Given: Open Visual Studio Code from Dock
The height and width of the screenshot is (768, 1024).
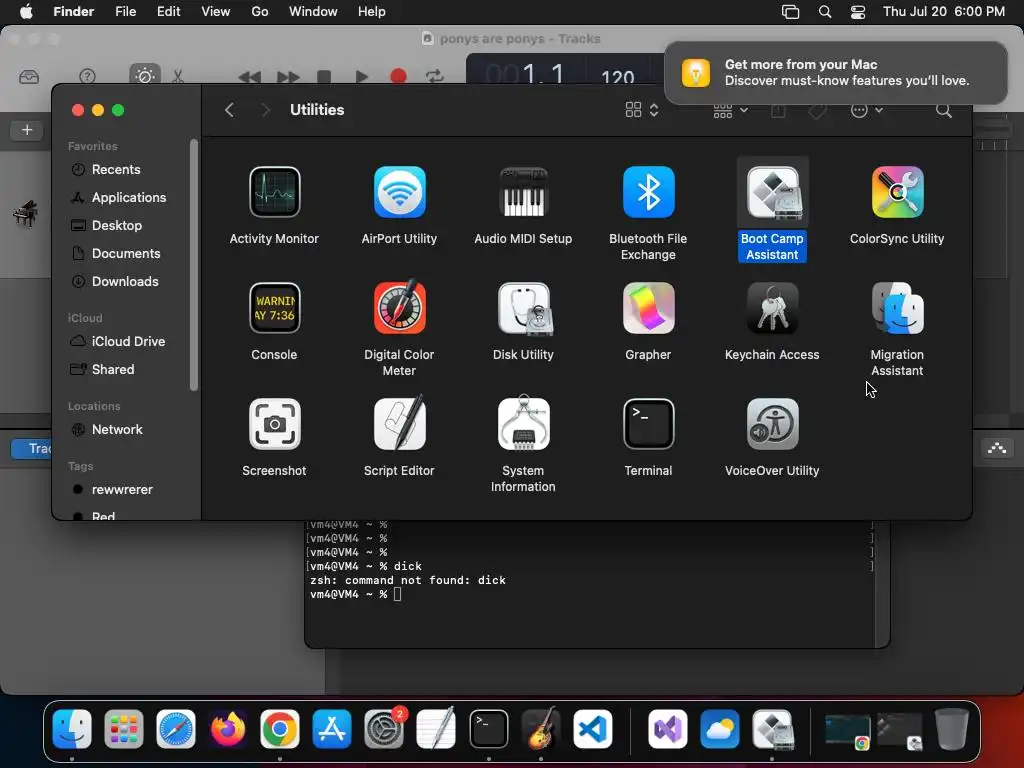Looking at the screenshot, I should coord(592,729).
